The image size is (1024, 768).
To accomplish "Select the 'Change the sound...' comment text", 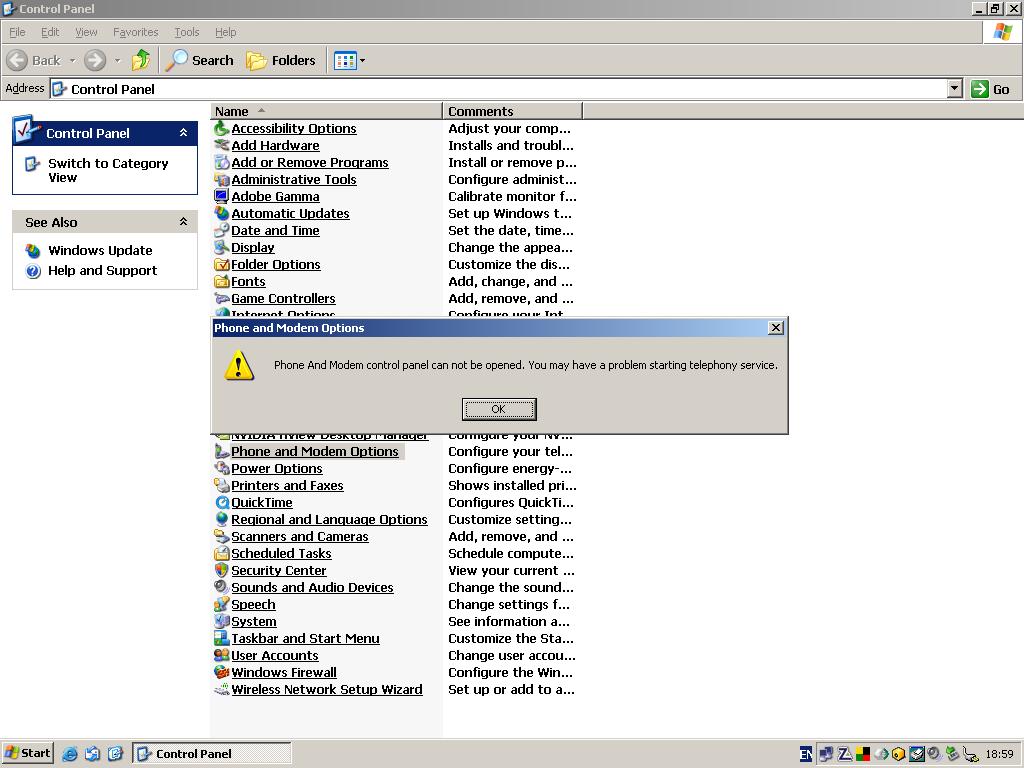I will point(511,587).
